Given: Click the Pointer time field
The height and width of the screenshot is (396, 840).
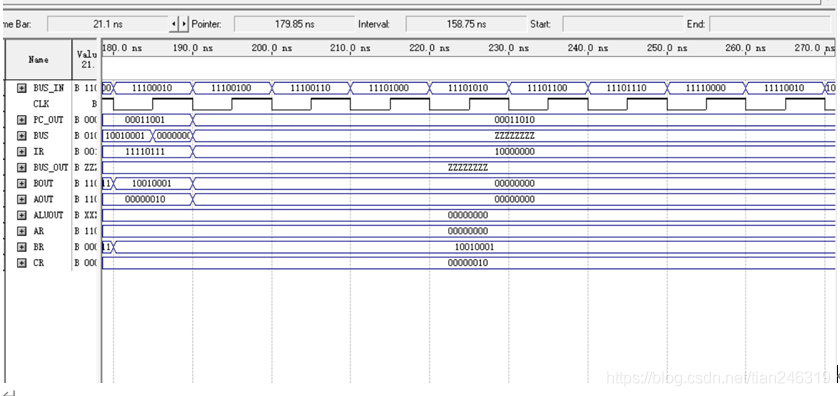Looking at the screenshot, I should click(294, 24).
